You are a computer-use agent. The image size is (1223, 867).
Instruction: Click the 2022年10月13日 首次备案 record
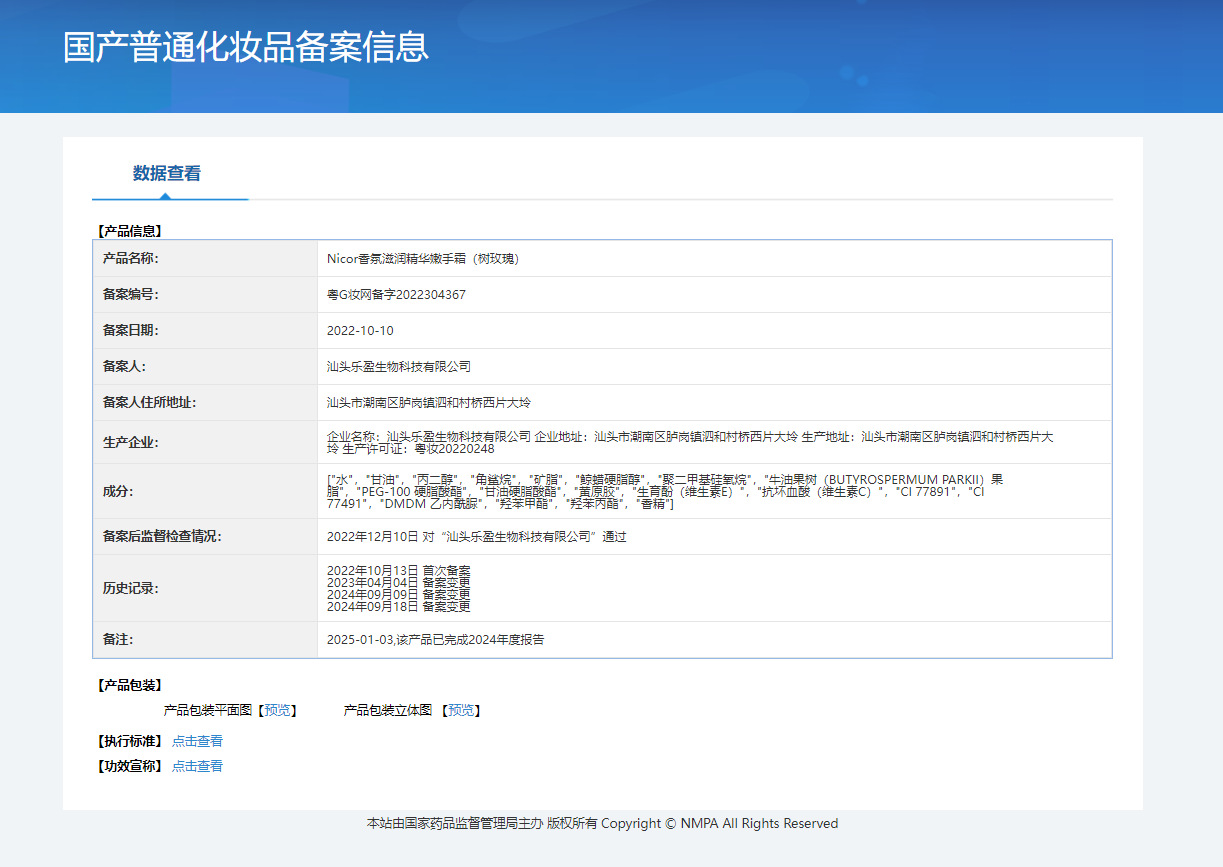pos(398,570)
